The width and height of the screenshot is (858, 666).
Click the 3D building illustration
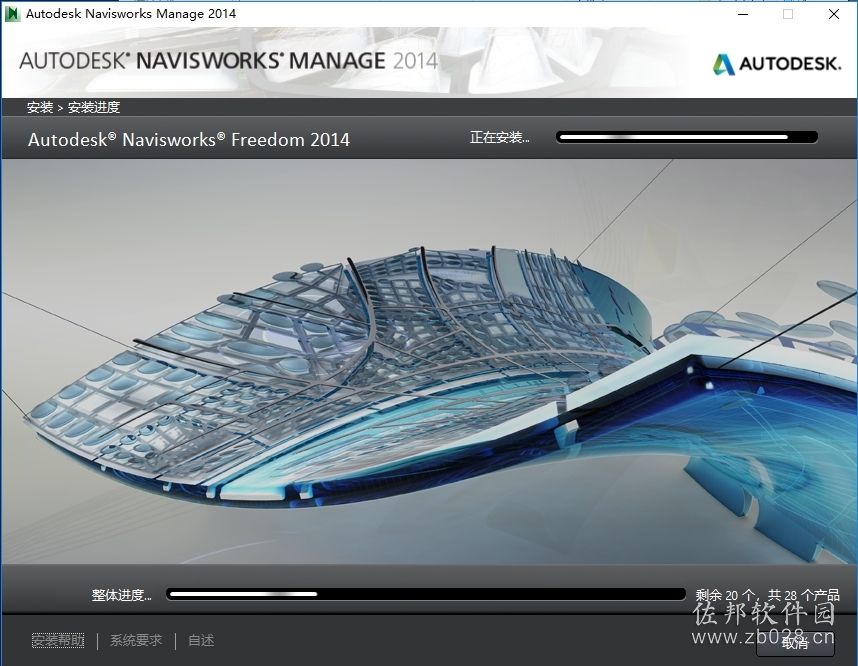(429, 361)
